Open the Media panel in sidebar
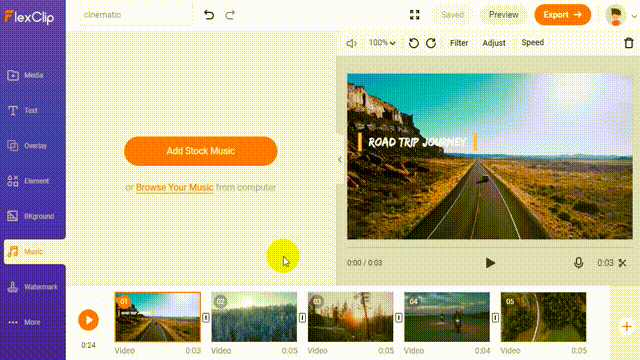Screen dimensions: 640x360 (25, 75)
